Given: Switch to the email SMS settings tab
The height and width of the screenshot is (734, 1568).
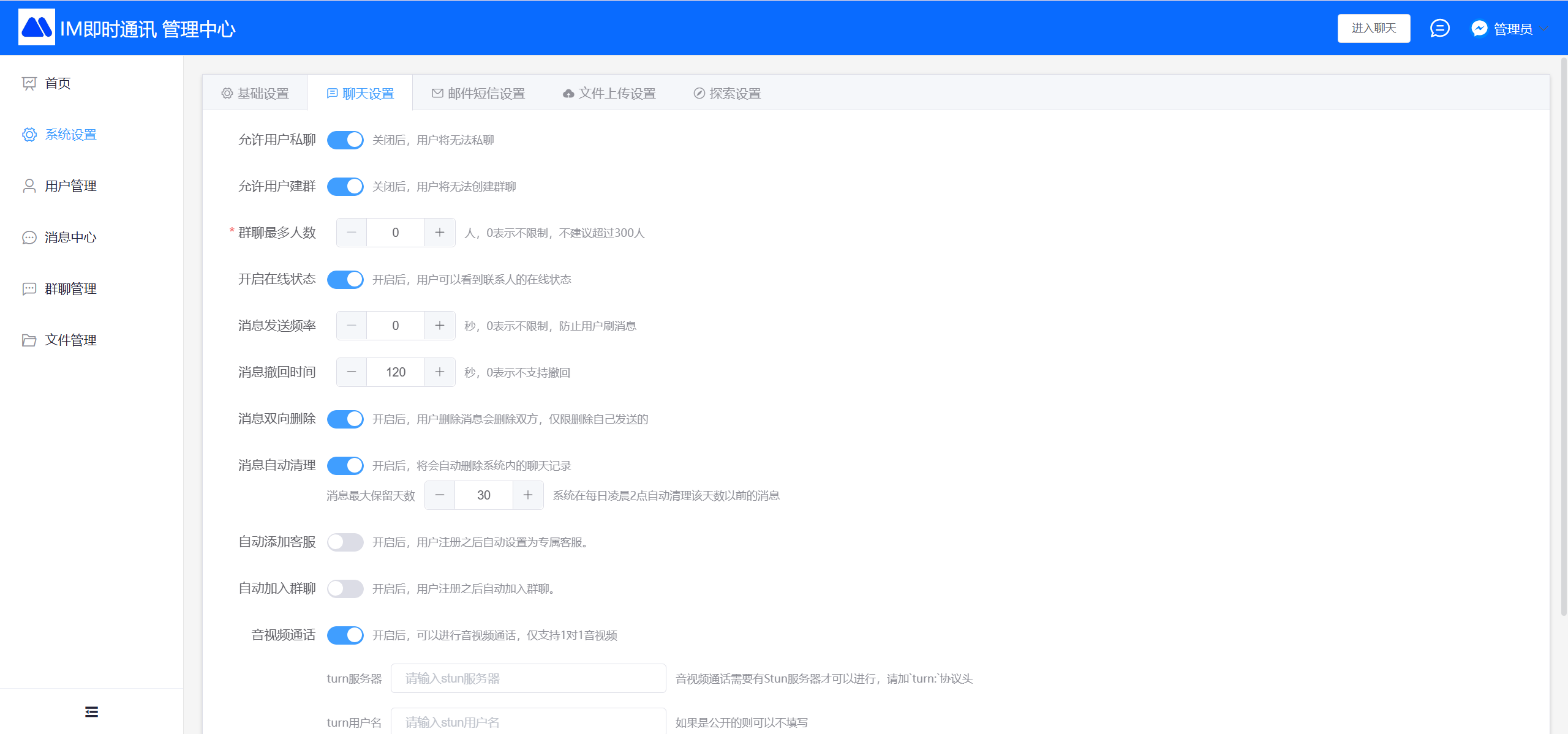Looking at the screenshot, I should click(478, 94).
